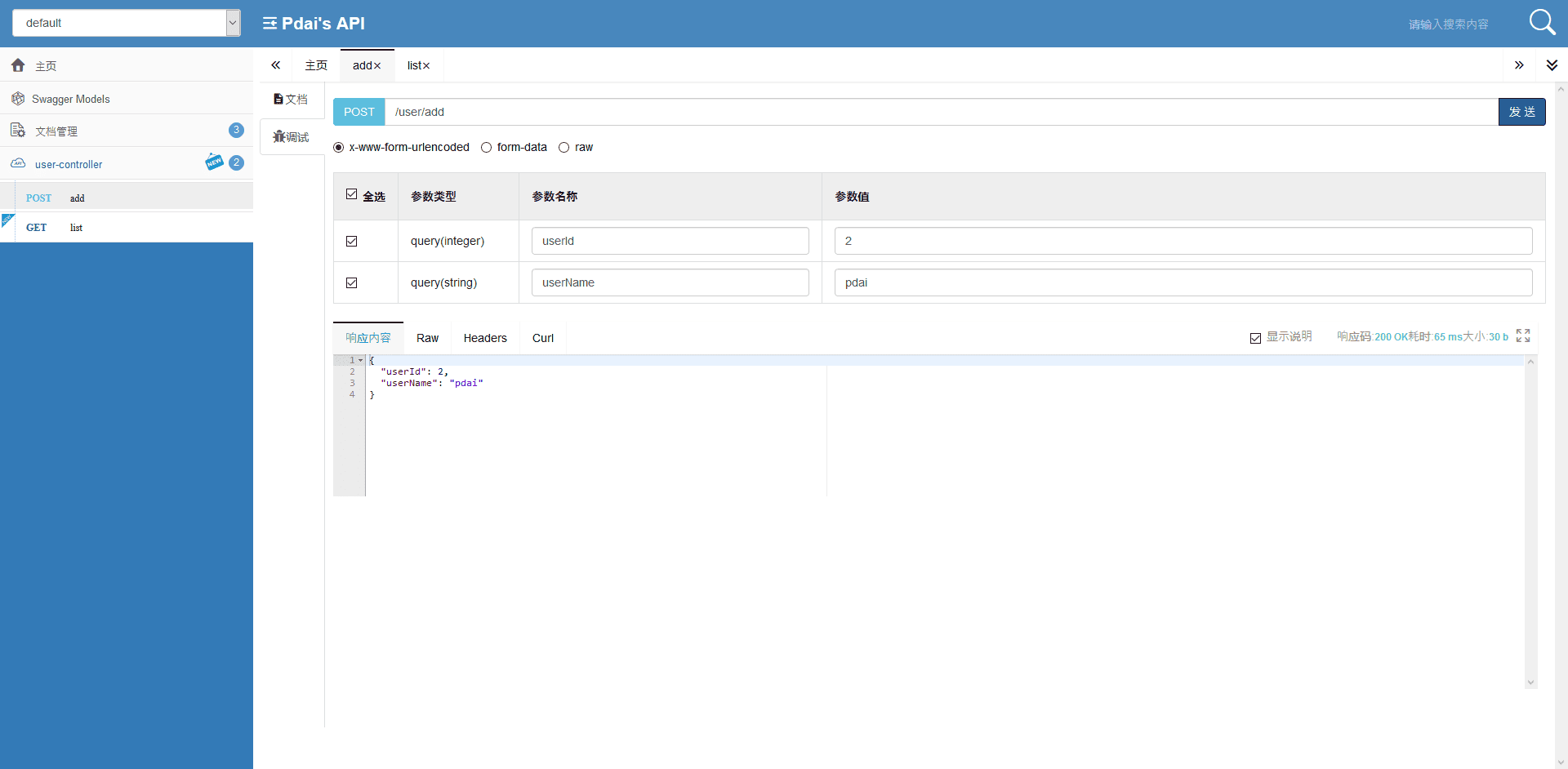Click the 发送 send button

pyautogui.click(x=1521, y=112)
